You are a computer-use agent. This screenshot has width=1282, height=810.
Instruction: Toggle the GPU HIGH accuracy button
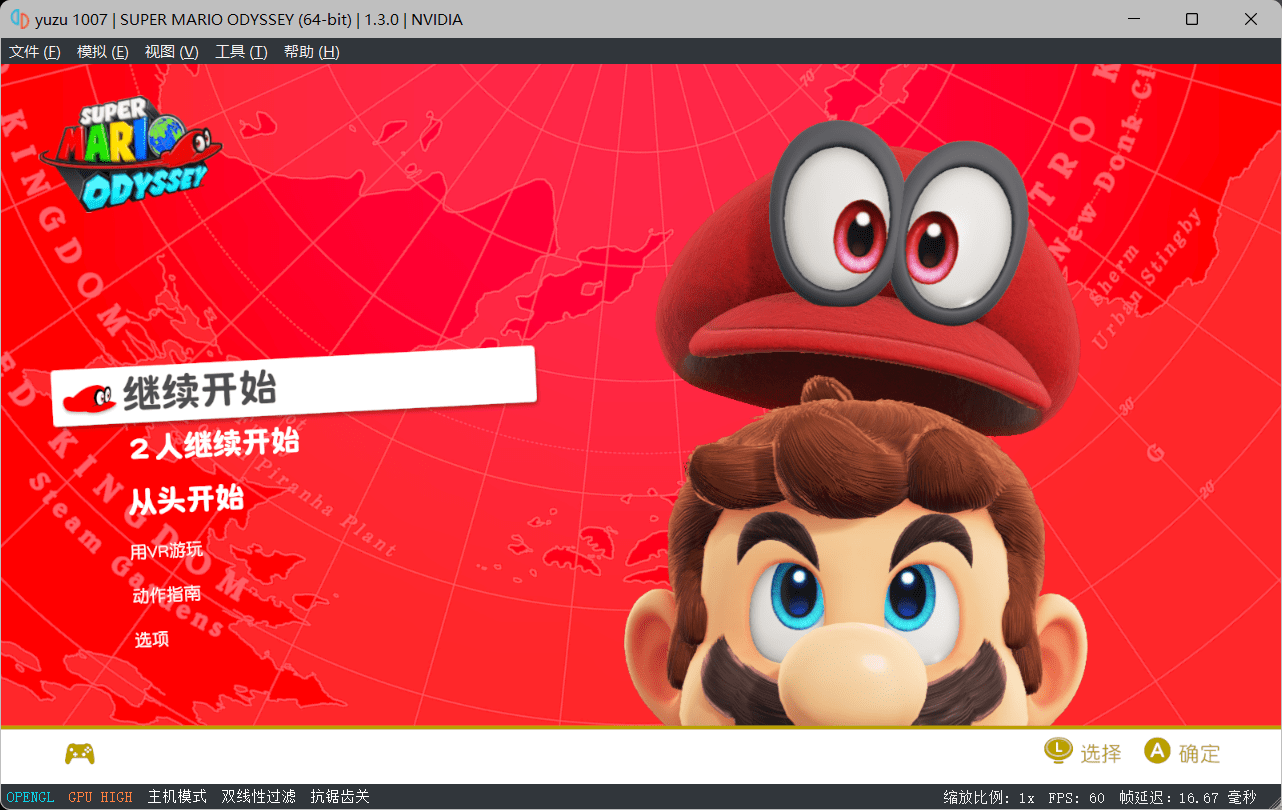pos(100,797)
